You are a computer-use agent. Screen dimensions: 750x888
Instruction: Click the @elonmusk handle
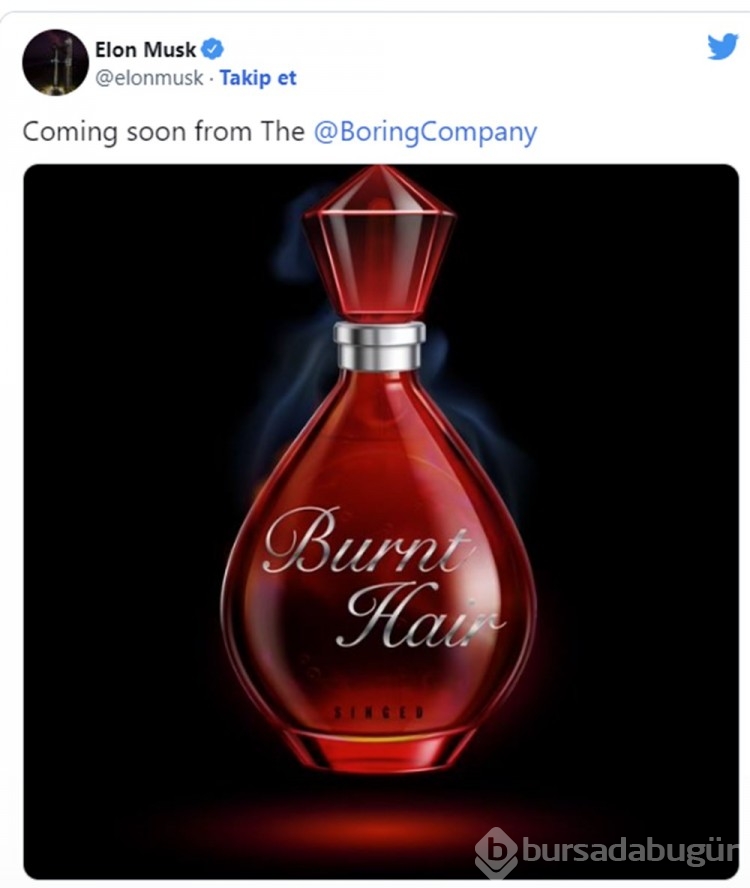point(149,78)
